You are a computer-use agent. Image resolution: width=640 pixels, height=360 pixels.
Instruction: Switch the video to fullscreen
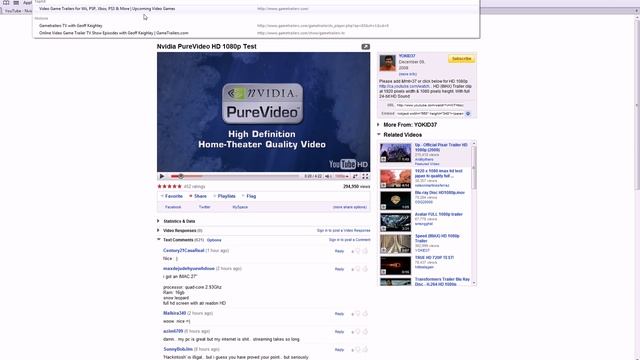[365, 176]
